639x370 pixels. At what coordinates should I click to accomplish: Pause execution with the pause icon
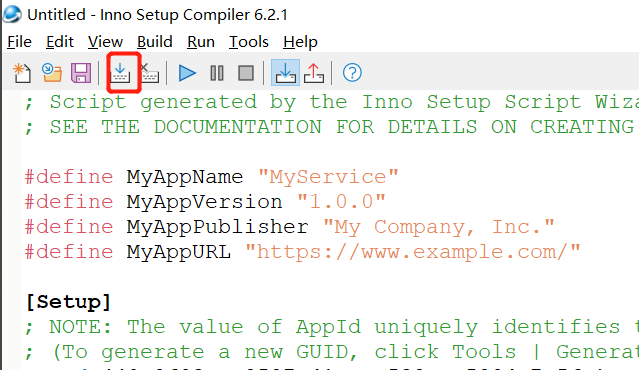point(217,73)
